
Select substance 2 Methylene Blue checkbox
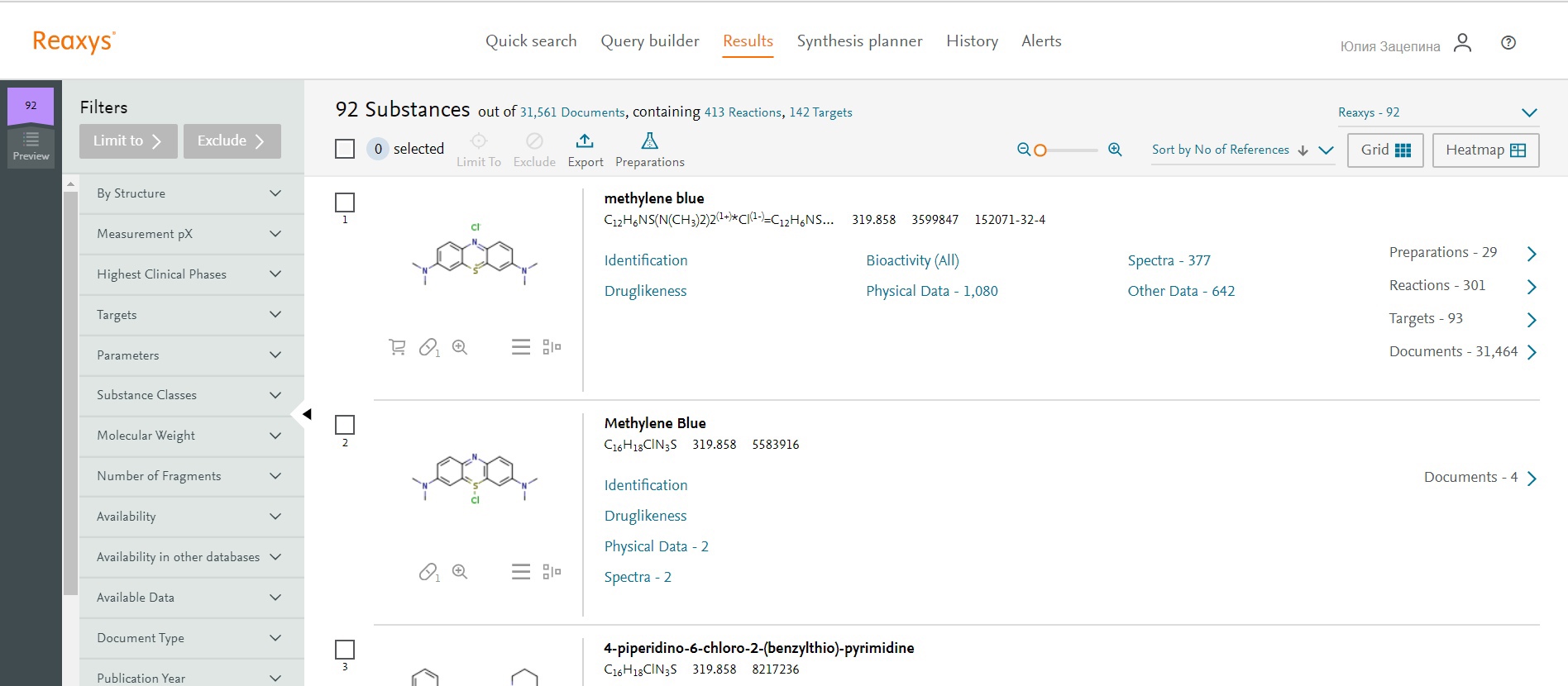click(345, 425)
